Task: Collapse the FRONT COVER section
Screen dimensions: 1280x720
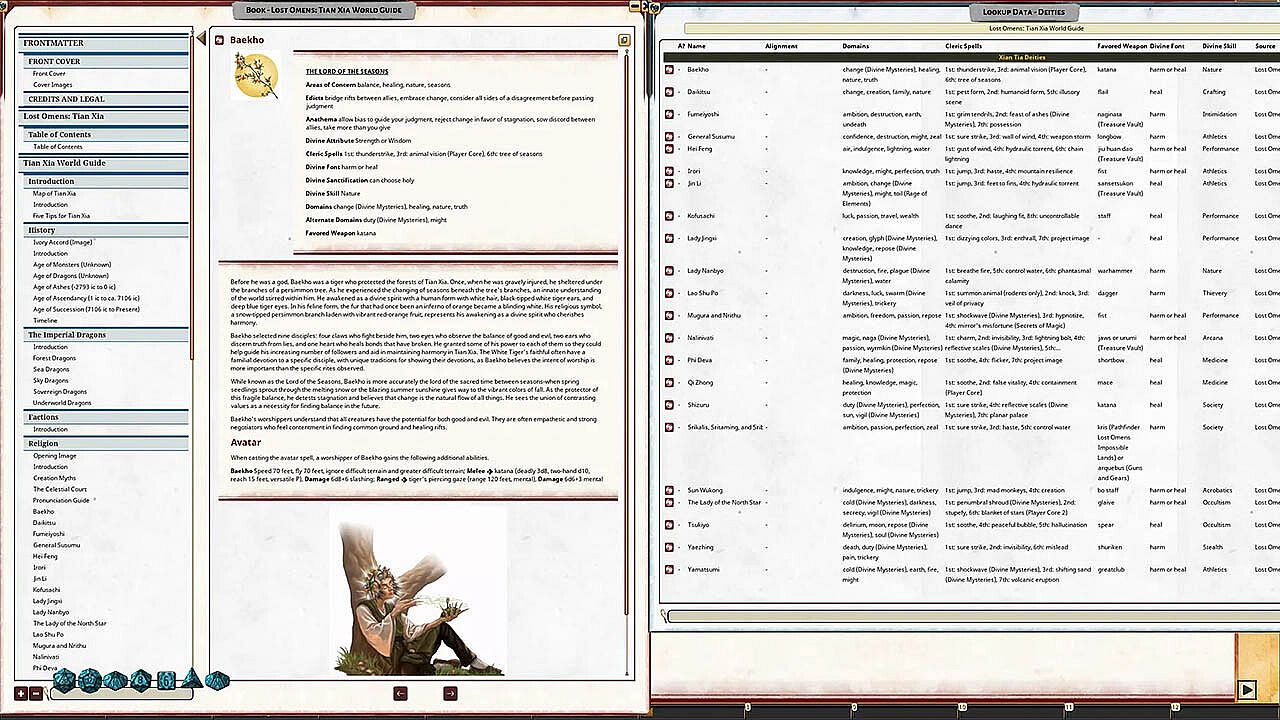Action: (x=107, y=62)
